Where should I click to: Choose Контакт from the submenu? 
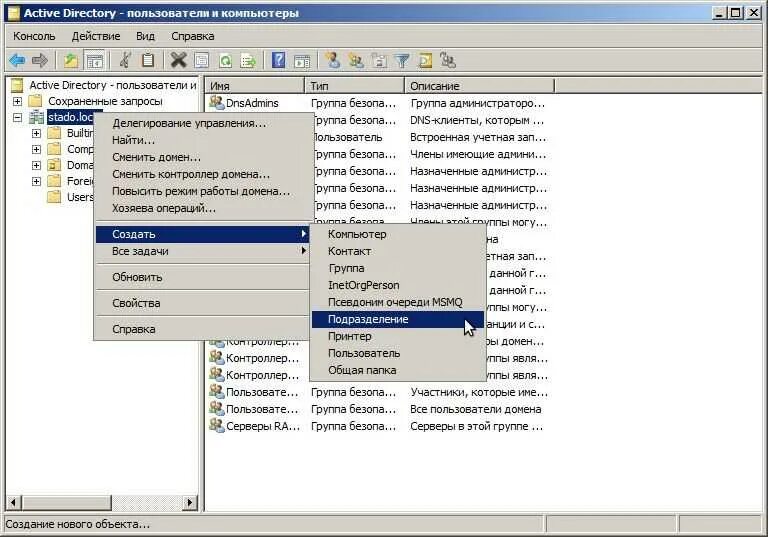click(x=398, y=251)
